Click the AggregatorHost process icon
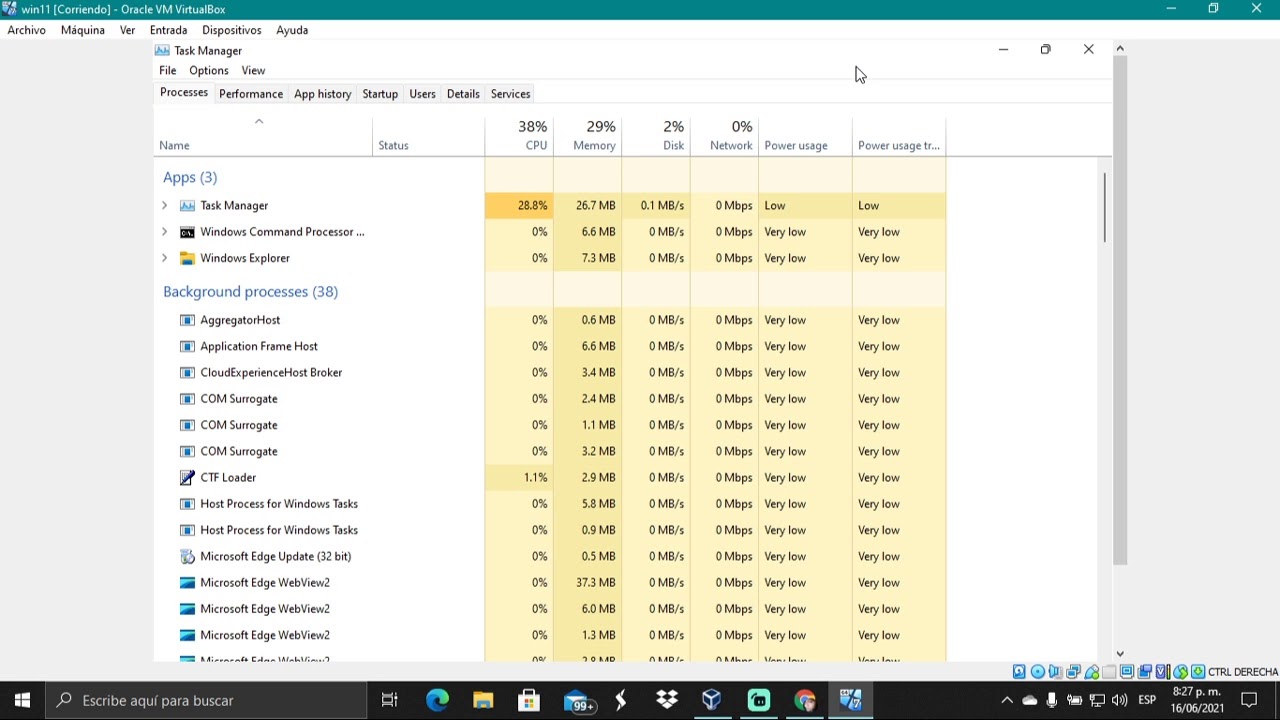Viewport: 1280px width, 720px height. tap(187, 320)
